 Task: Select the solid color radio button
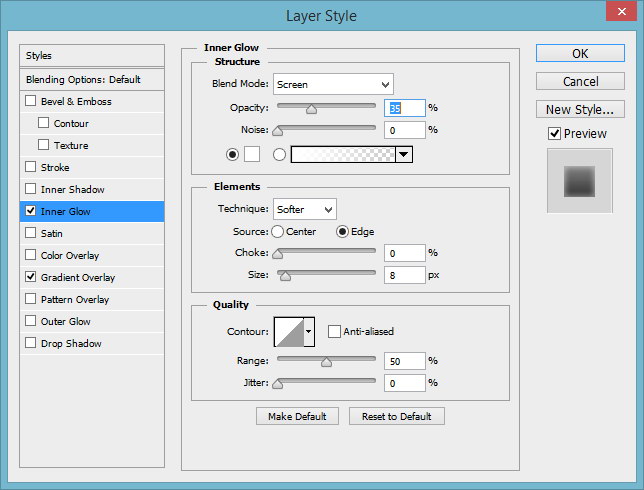pyautogui.click(x=232, y=154)
